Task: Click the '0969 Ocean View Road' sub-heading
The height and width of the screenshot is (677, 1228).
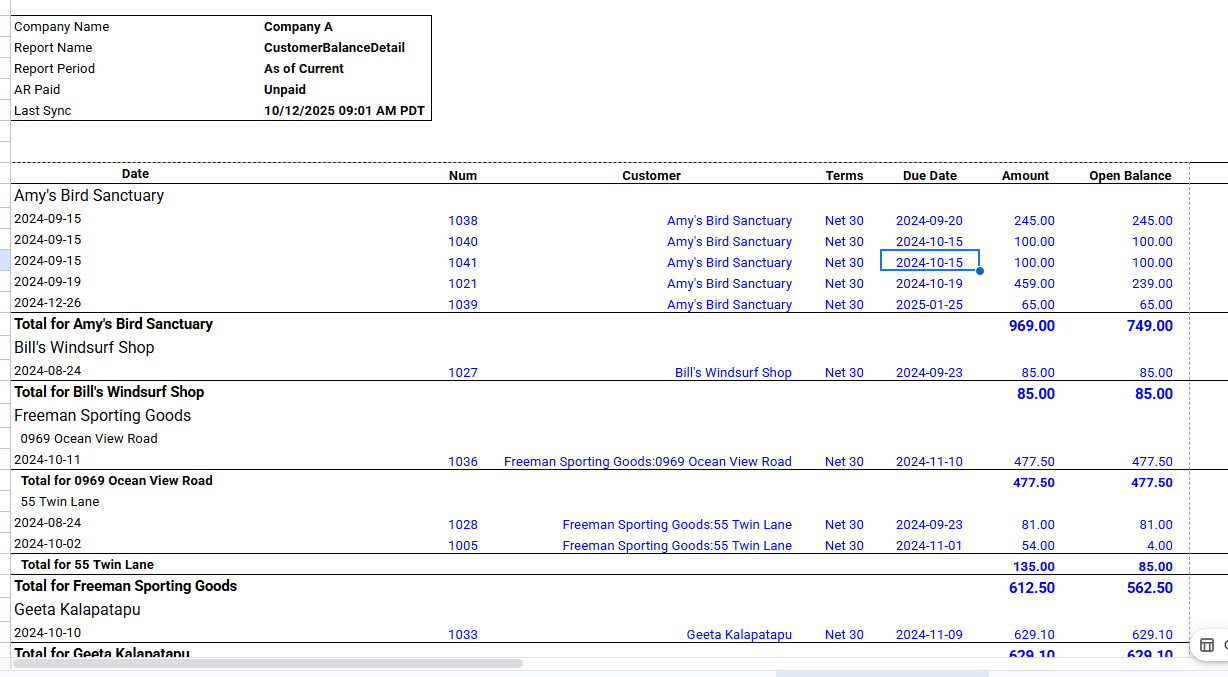Action: point(89,439)
